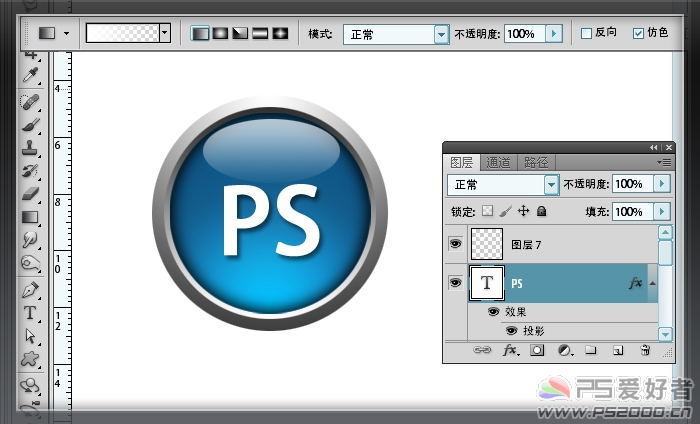This screenshot has width=700, height=424.
Task: Create new adjustment layer
Action: tap(565, 350)
